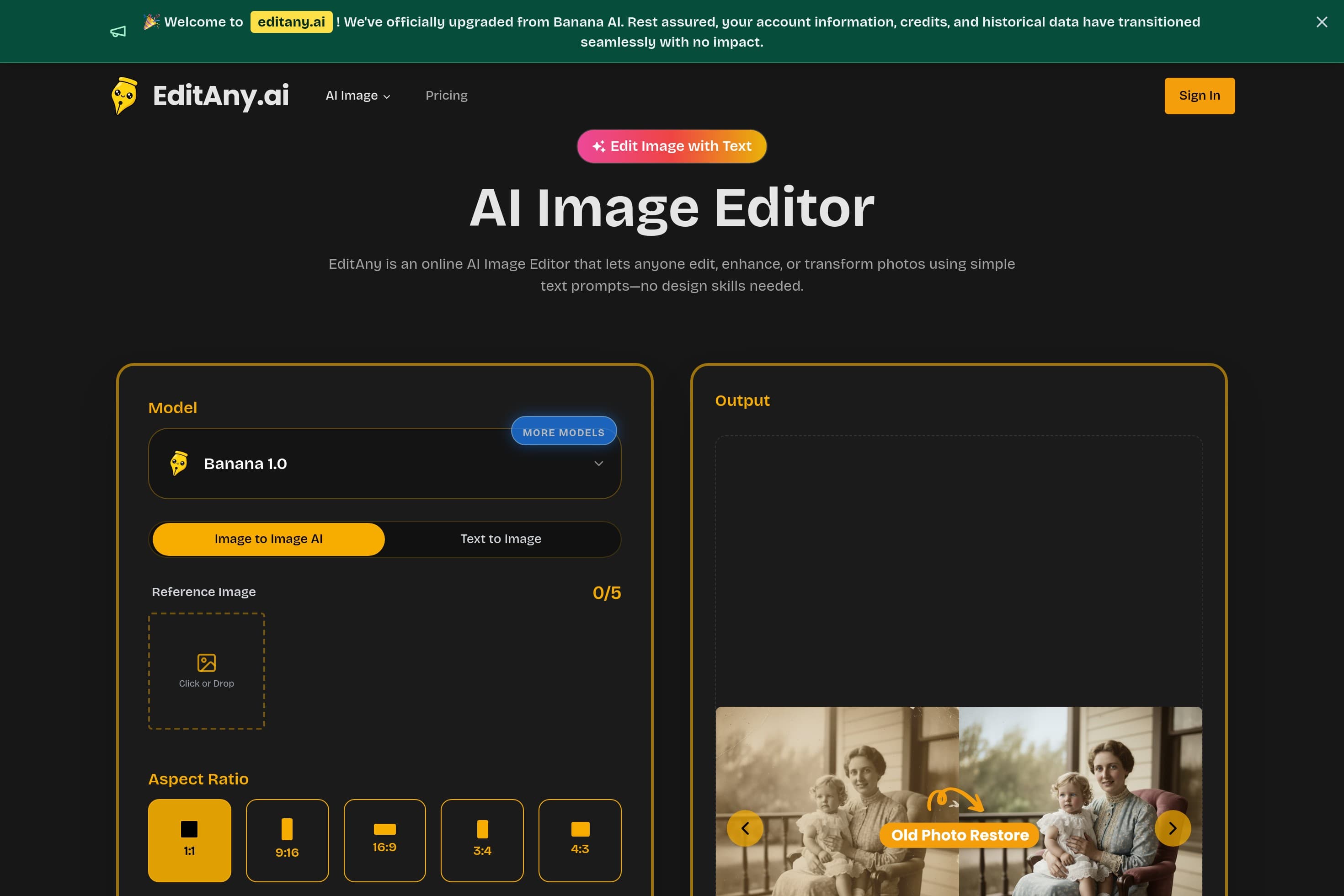Go to the EditAny.ai home link
Viewport: 1344px width, 896px height.
(220, 96)
